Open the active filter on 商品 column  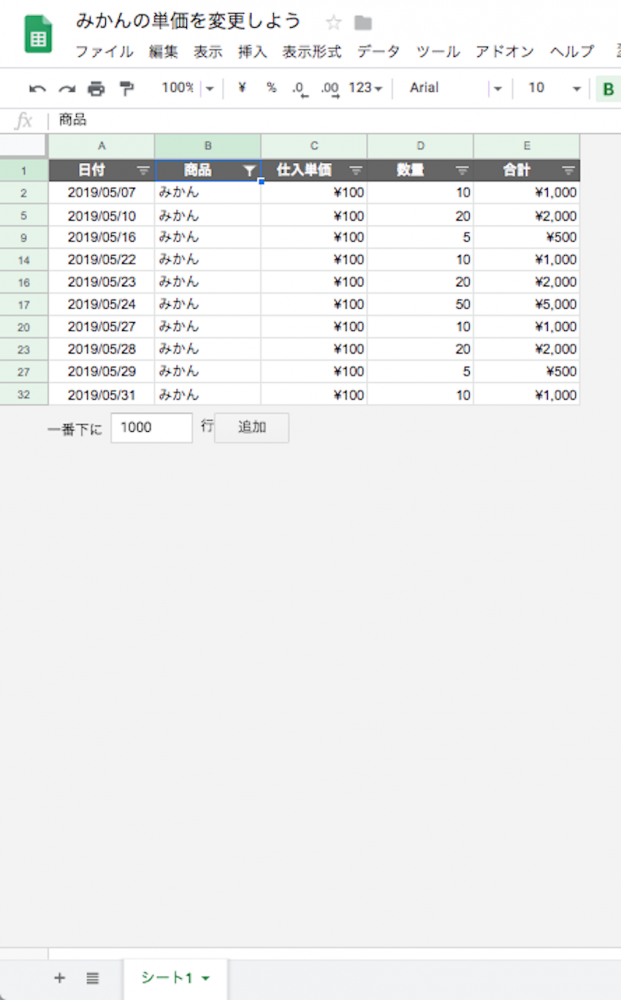coord(249,171)
